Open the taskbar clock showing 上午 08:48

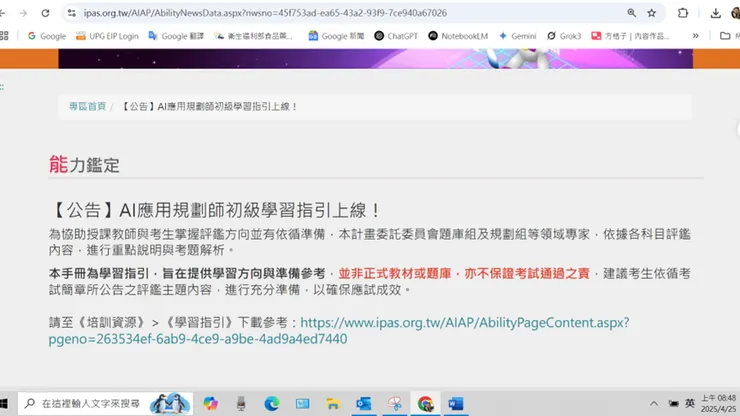point(718,404)
